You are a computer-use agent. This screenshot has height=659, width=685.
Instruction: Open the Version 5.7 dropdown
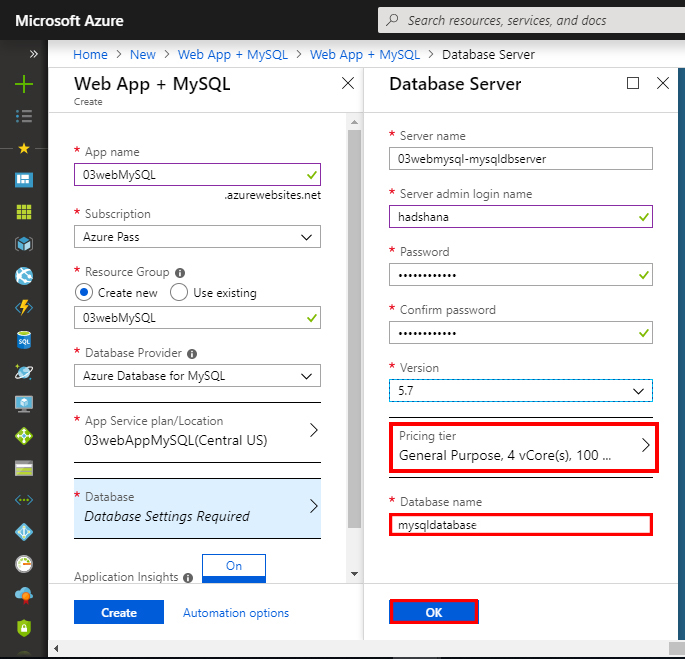click(x=521, y=391)
